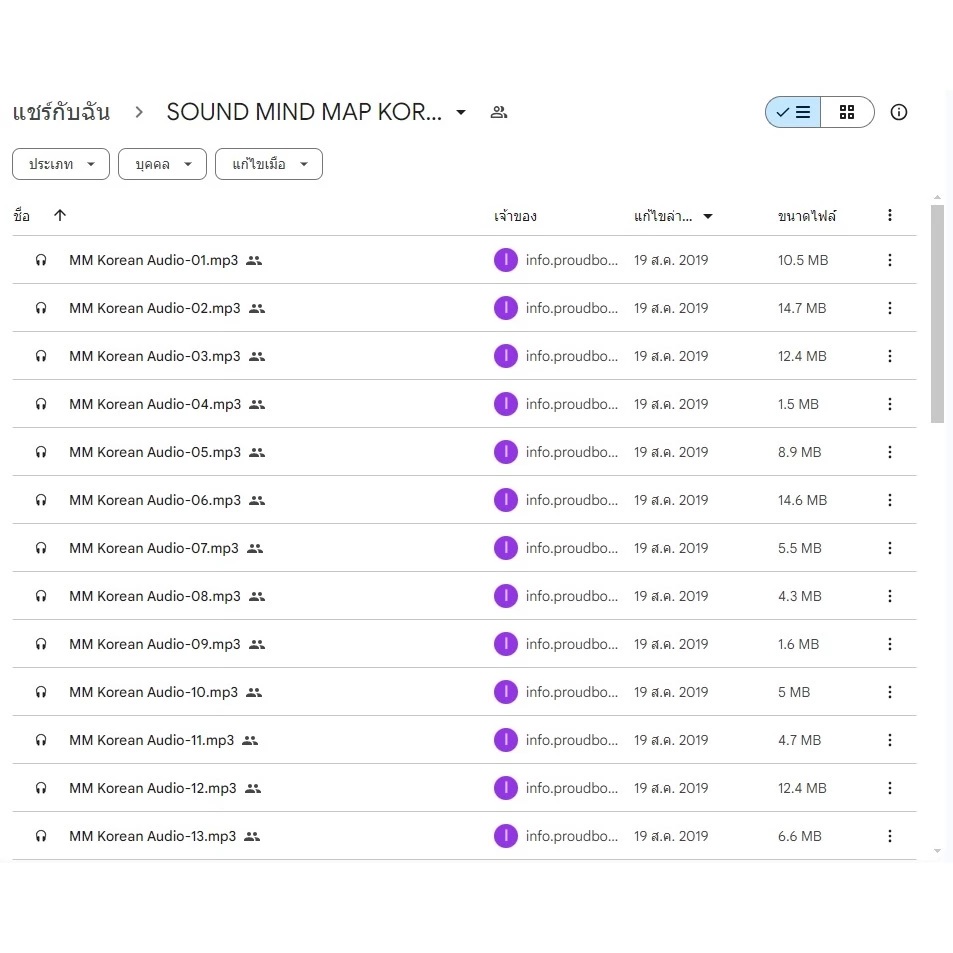Open the แก้ไขเมื่อ filter dropdown
The image size is (953, 953).
[268, 164]
